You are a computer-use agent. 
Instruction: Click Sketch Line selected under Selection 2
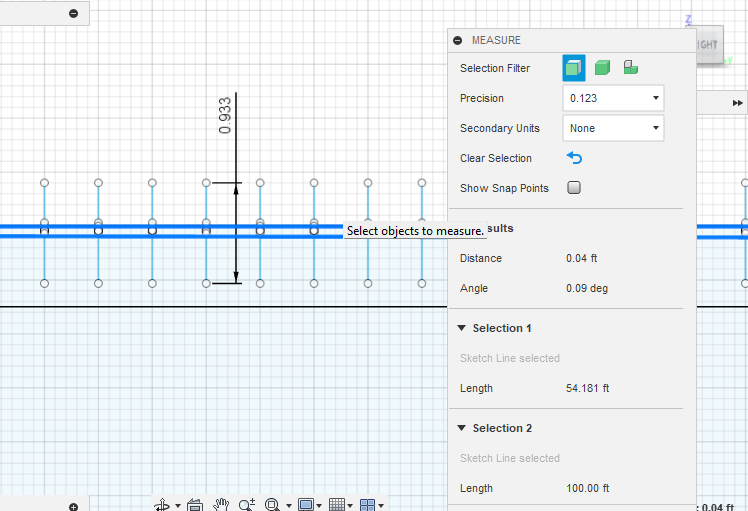pos(509,459)
